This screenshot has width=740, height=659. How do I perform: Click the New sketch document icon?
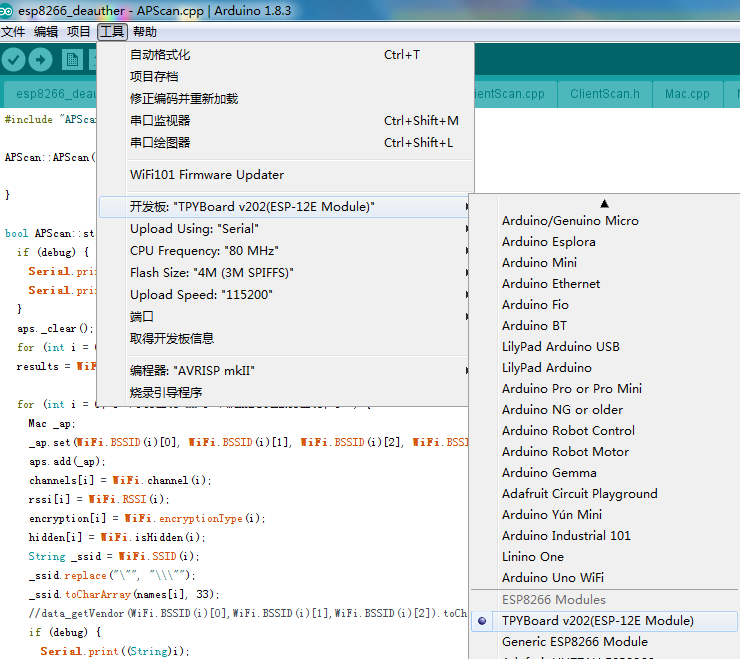[72, 60]
